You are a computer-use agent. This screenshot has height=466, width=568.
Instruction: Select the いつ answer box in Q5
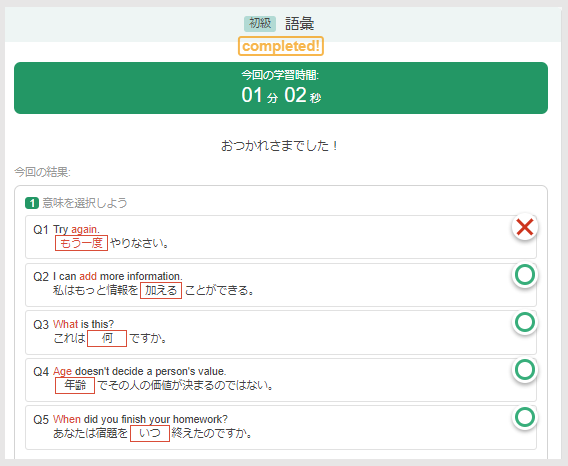point(150,433)
